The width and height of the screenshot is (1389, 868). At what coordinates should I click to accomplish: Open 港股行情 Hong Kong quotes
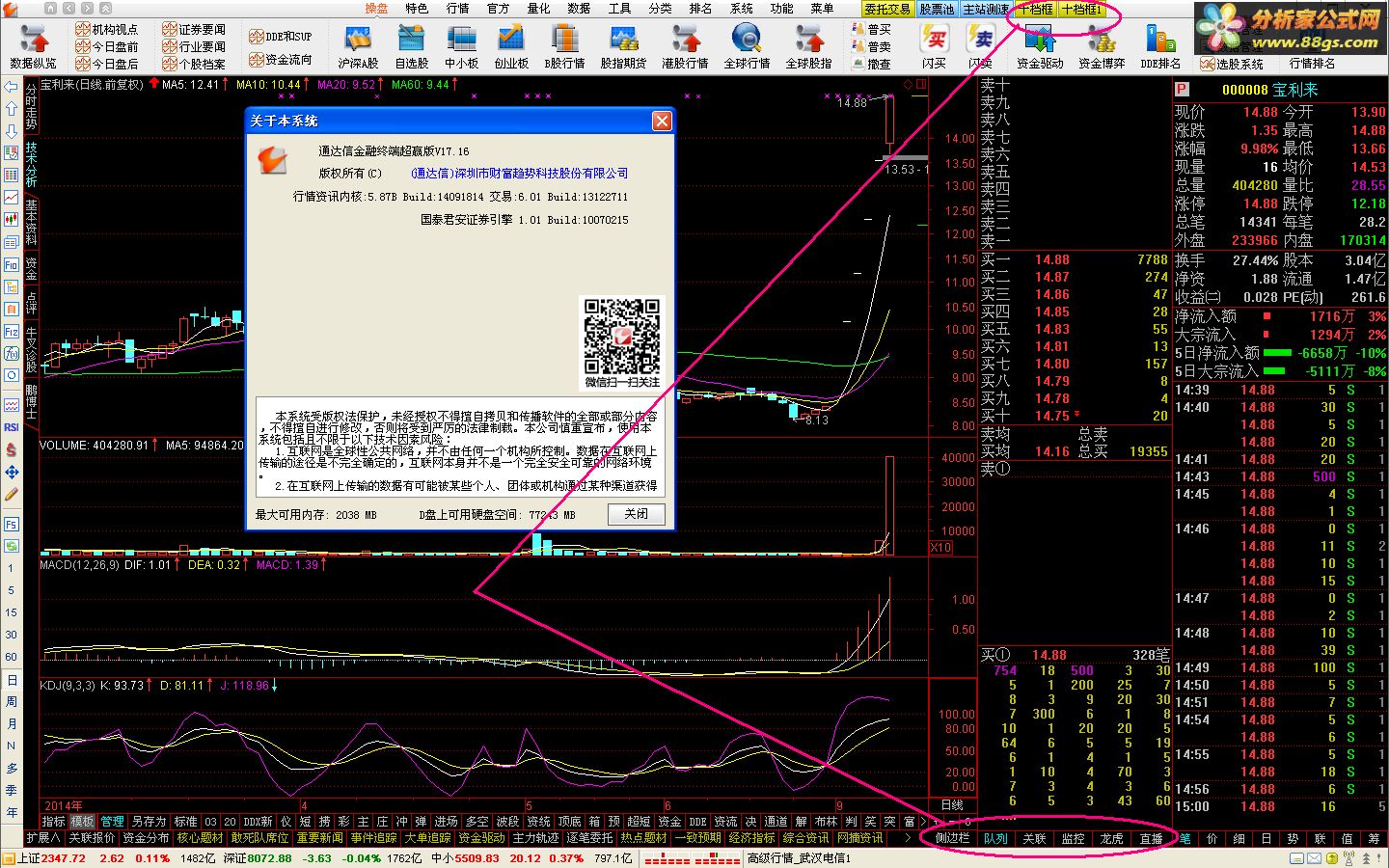[685, 46]
